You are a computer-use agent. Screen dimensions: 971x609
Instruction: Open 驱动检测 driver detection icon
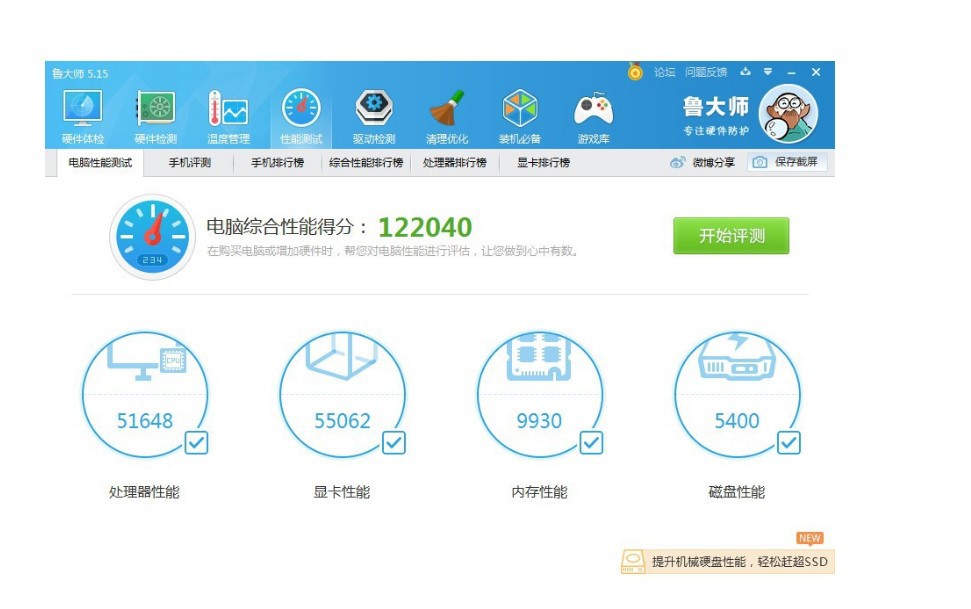tap(374, 116)
